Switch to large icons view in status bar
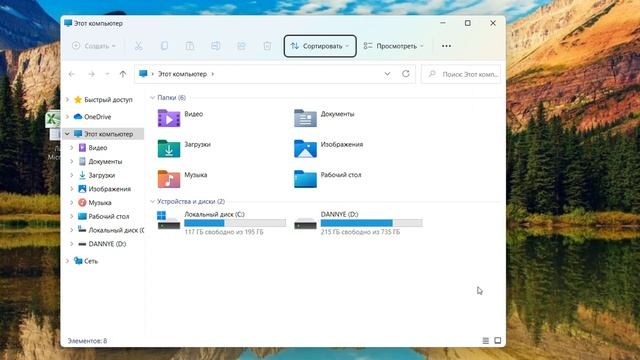640x360 pixels. click(x=498, y=340)
